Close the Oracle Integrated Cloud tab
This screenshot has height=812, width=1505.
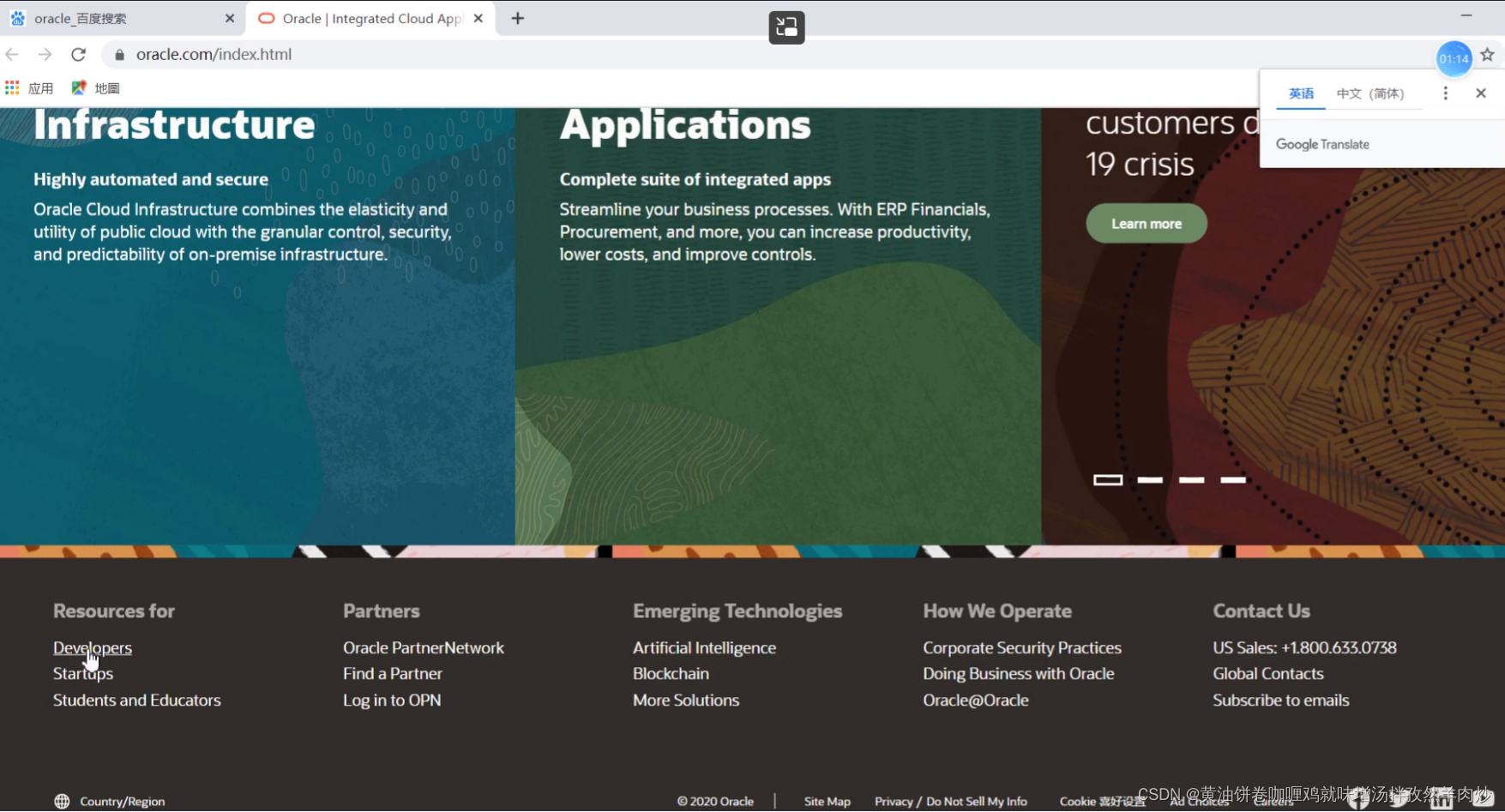[479, 18]
